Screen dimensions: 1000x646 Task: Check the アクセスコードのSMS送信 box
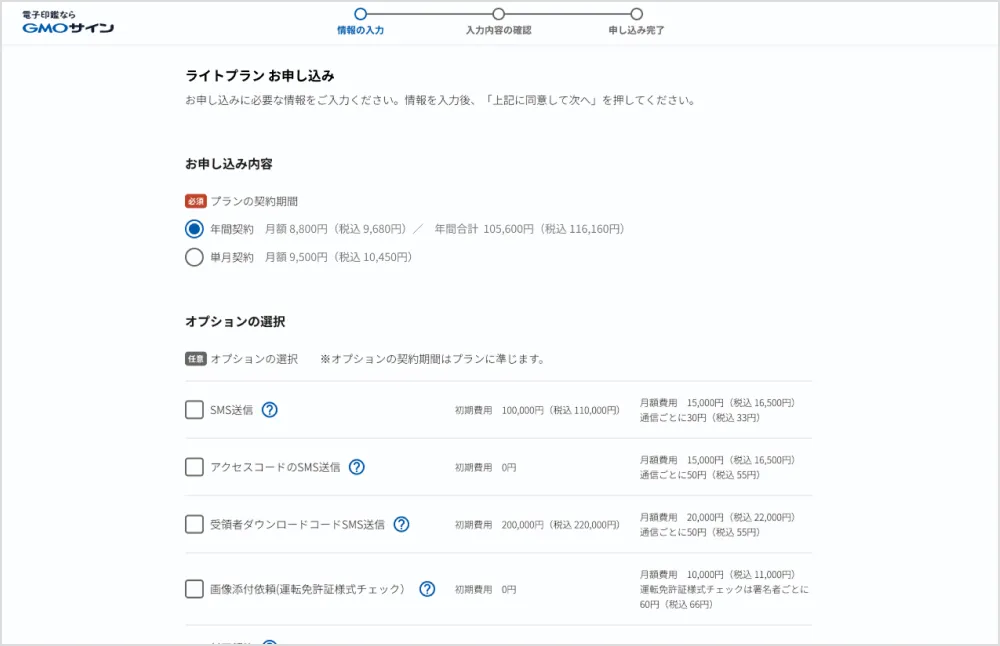194,467
